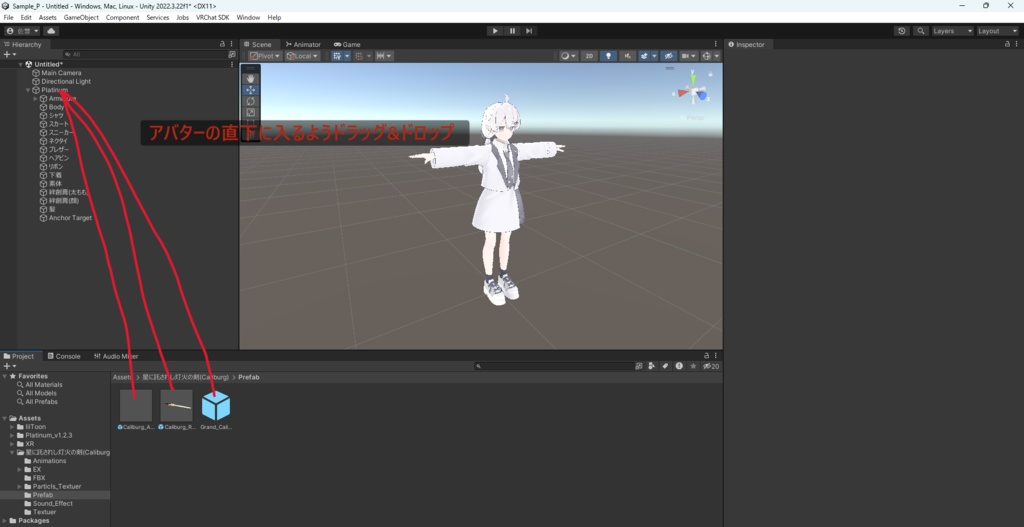Switch to the Audio Mixer tab

(x=116, y=356)
